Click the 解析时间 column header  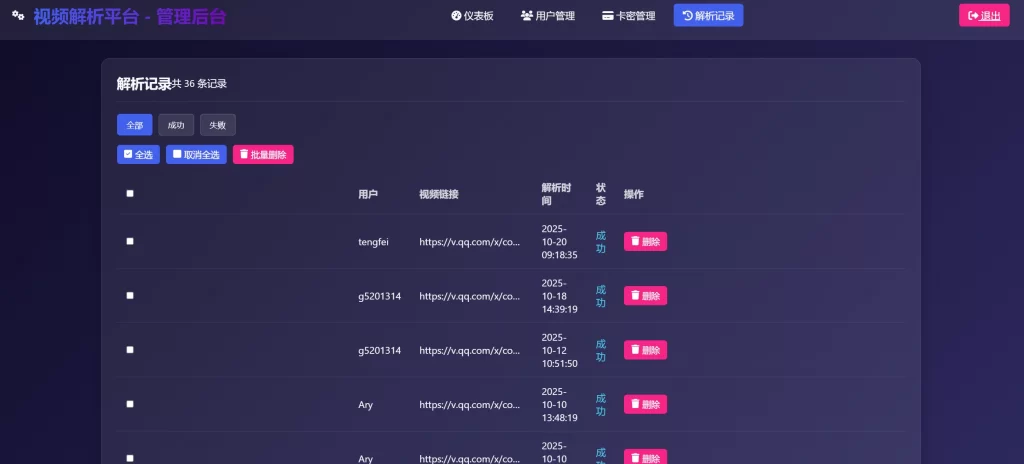tap(556, 194)
